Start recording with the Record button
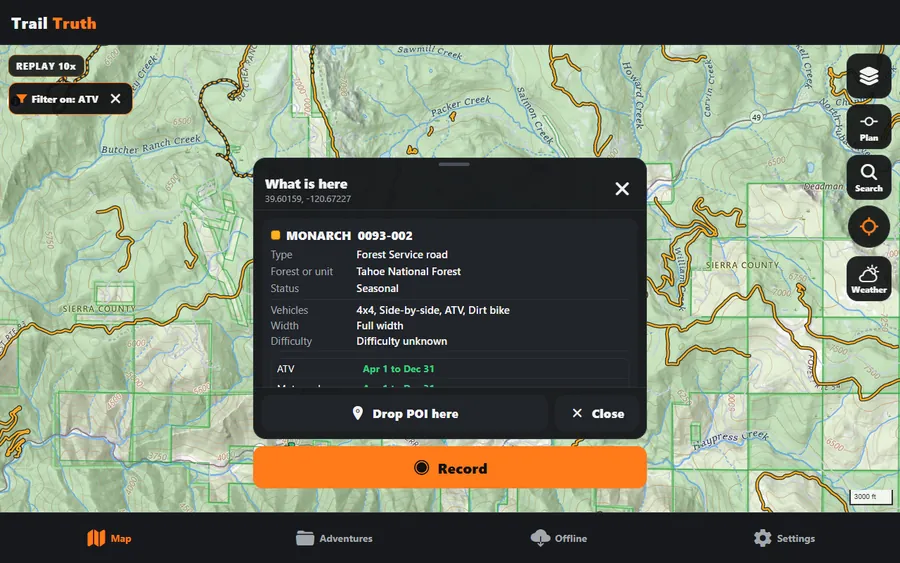 click(x=450, y=468)
